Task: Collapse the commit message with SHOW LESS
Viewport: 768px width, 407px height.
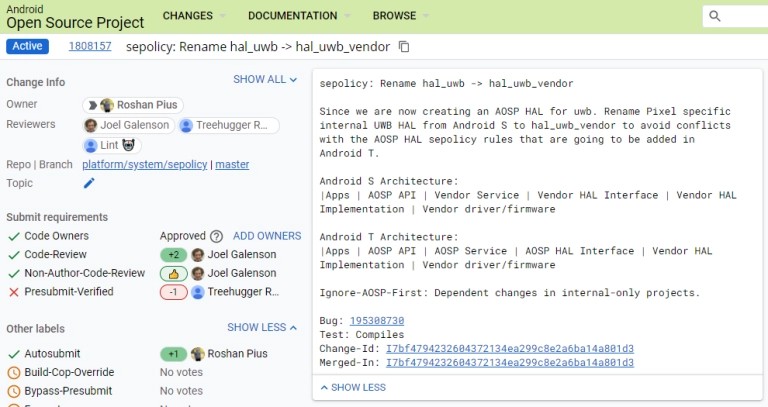Action: point(353,387)
